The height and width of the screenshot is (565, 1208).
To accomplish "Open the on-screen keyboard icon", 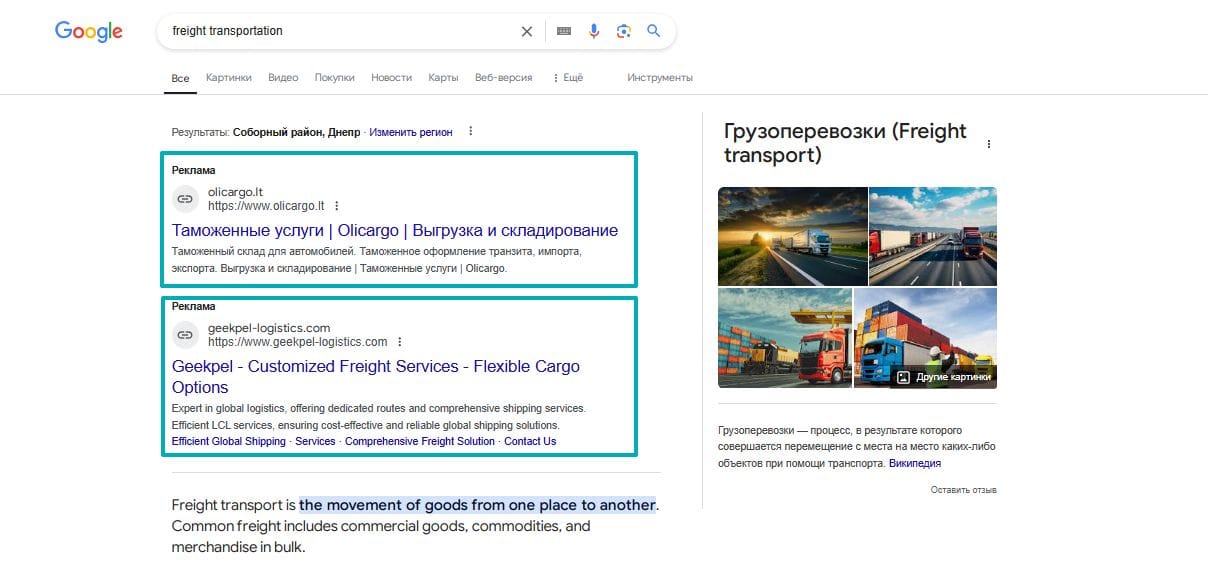I will [x=564, y=31].
